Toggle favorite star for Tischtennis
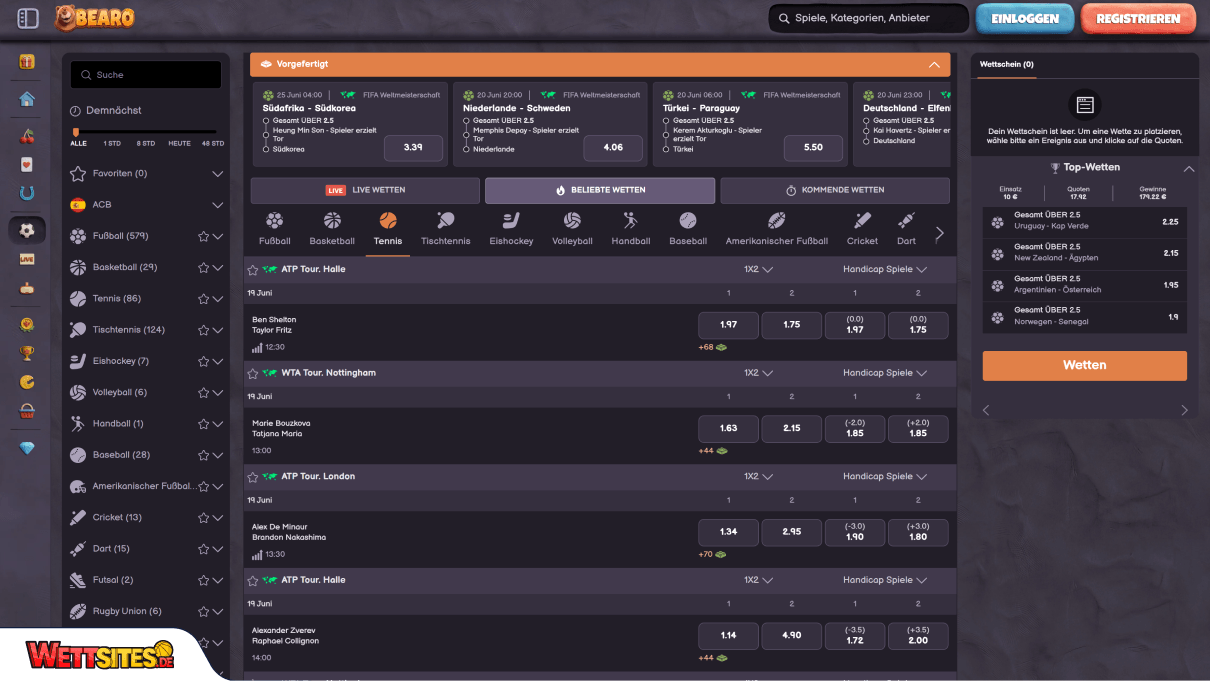Viewport: 1210px width, 681px height. [x=203, y=330]
